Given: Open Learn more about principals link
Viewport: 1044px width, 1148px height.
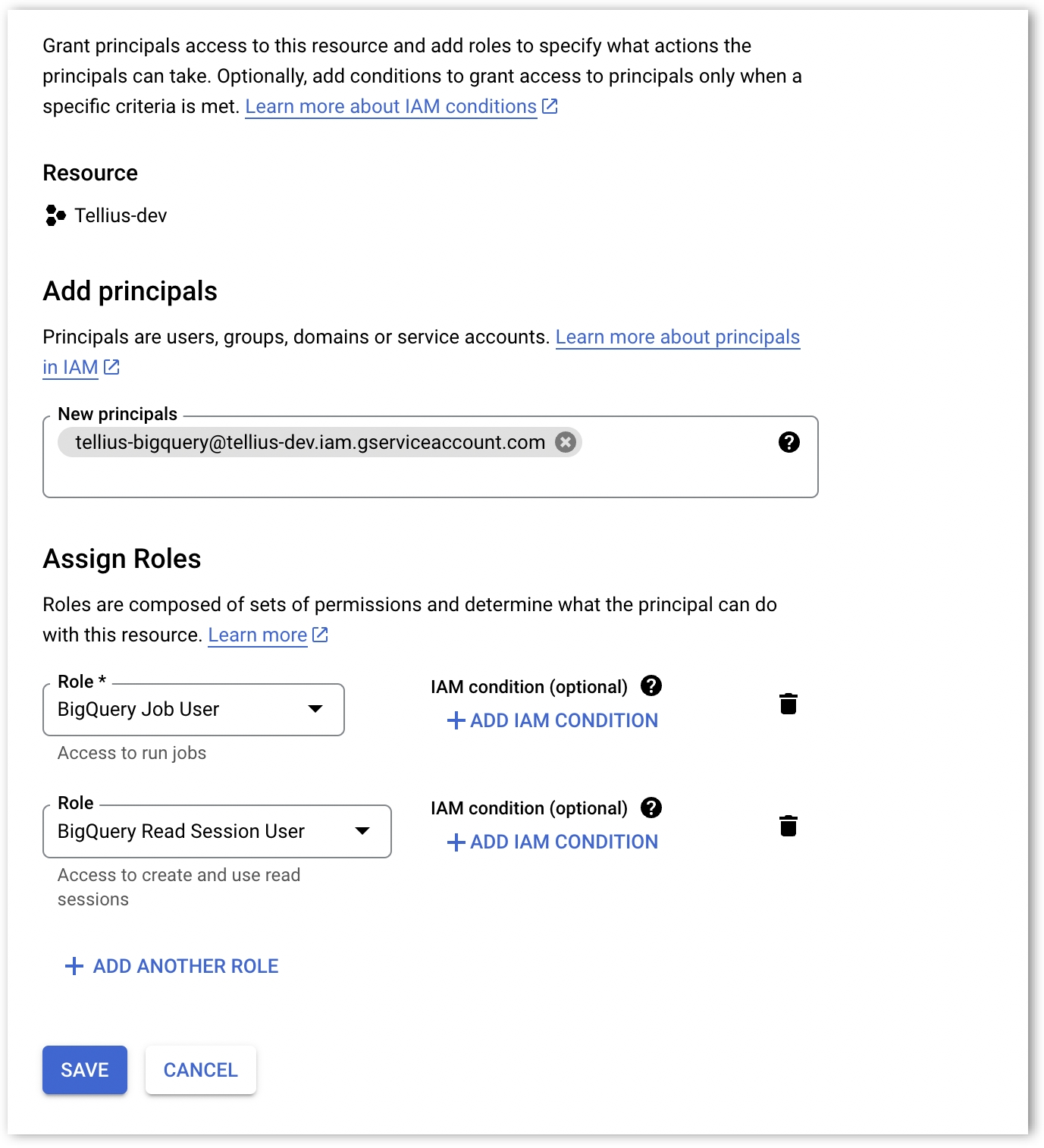Looking at the screenshot, I should click(677, 337).
